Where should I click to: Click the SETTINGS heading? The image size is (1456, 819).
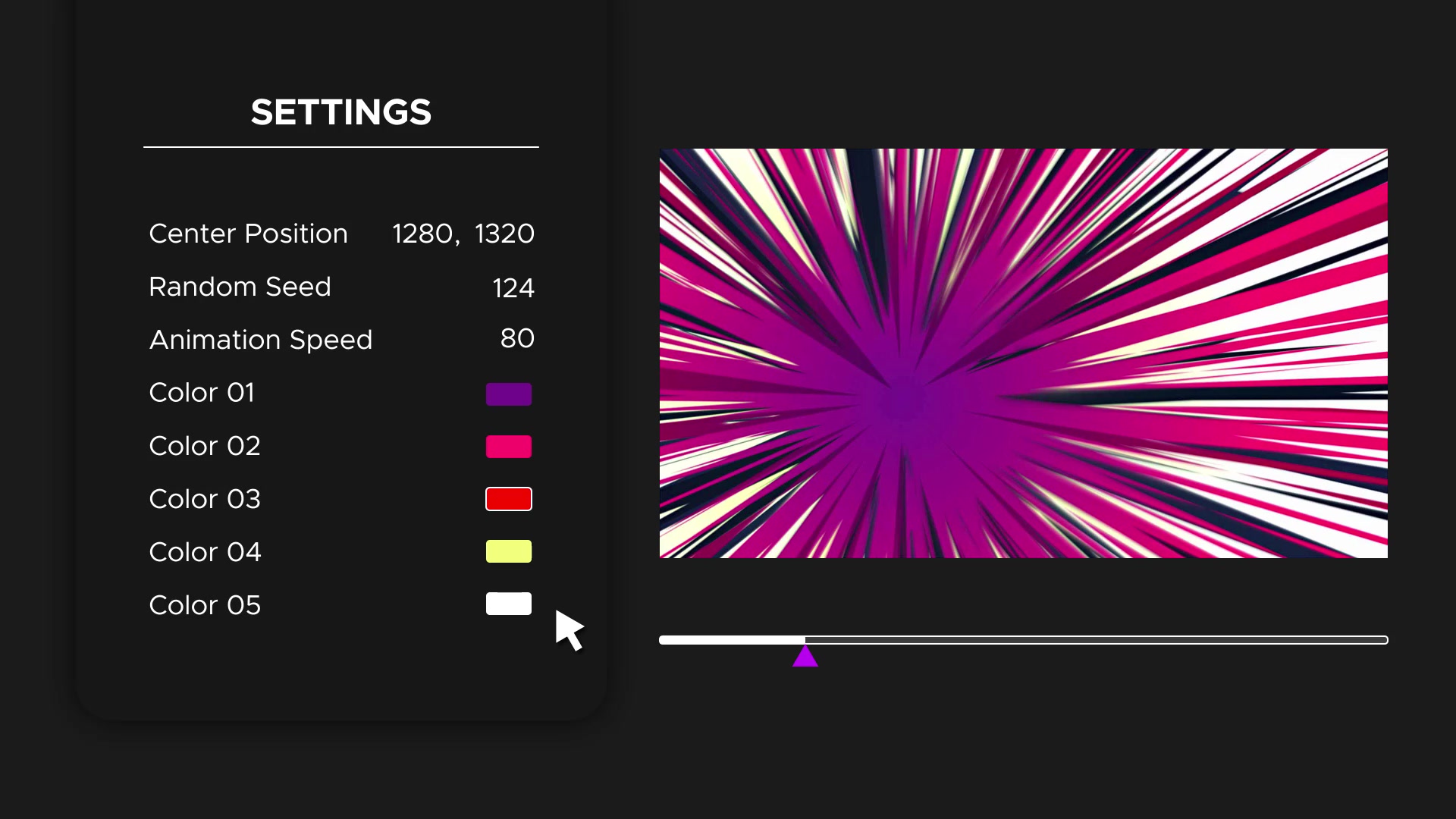pos(341,112)
